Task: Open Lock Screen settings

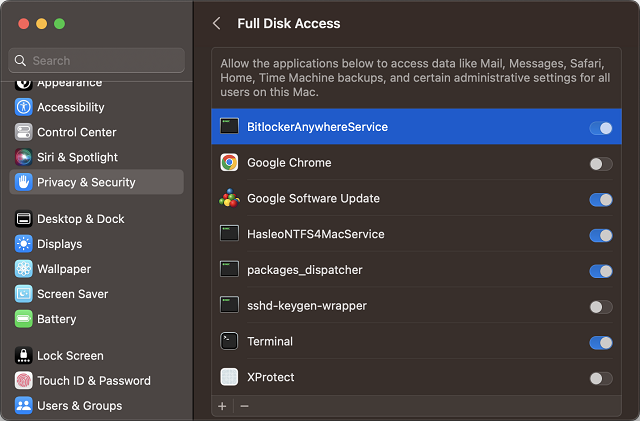Action: [x=96, y=356]
